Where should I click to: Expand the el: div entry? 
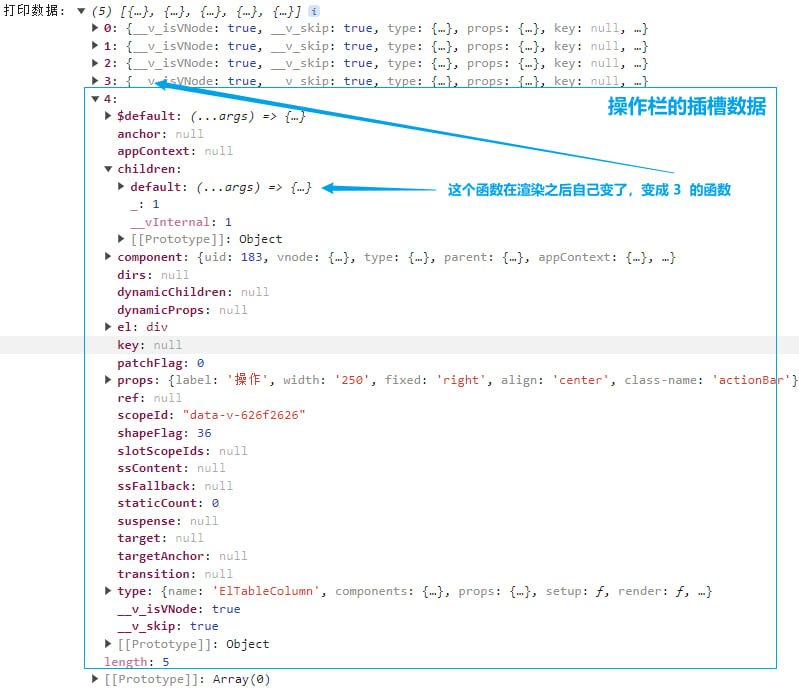[x=108, y=327]
